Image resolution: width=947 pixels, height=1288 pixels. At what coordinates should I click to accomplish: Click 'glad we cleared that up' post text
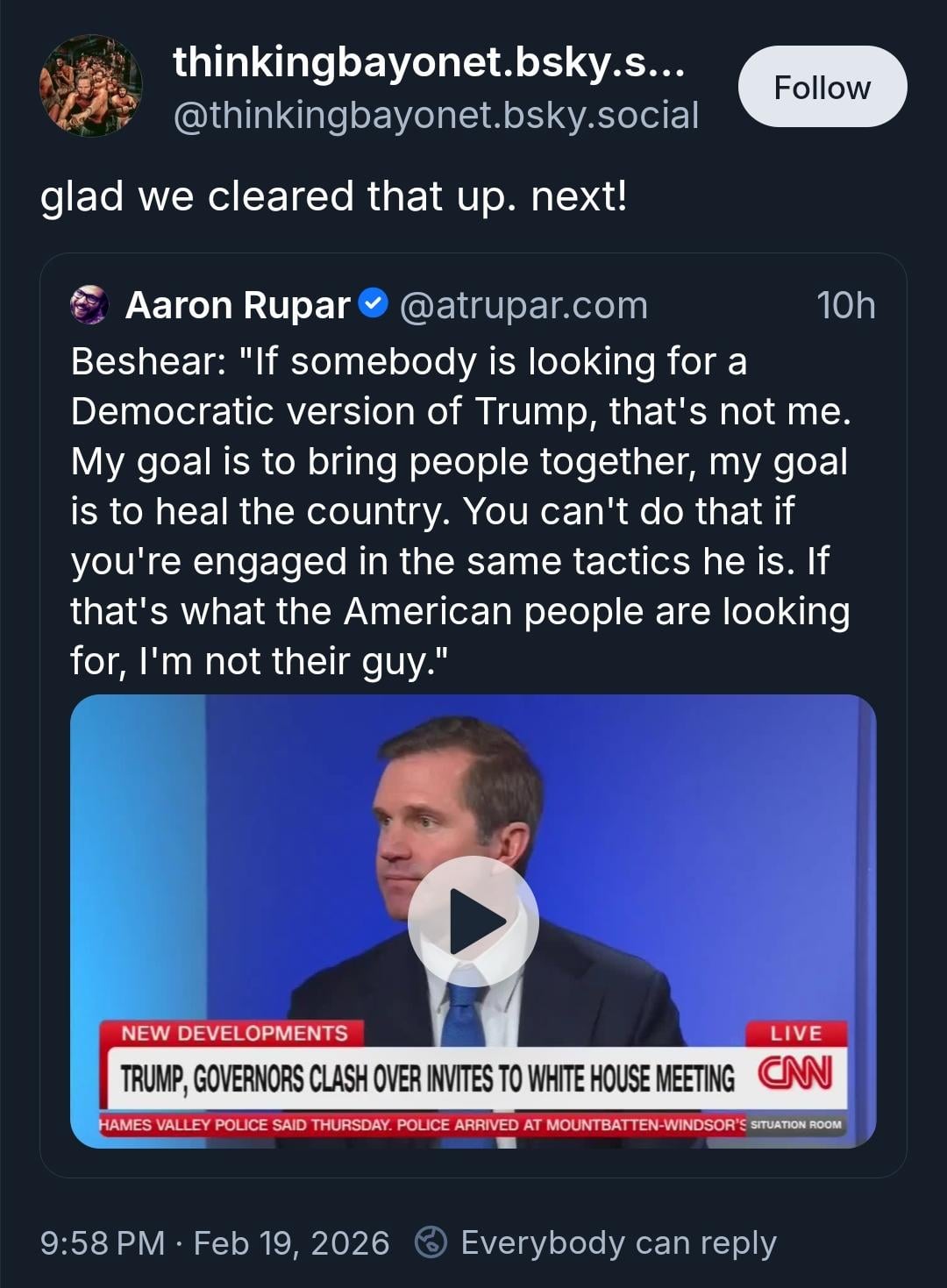(x=333, y=196)
